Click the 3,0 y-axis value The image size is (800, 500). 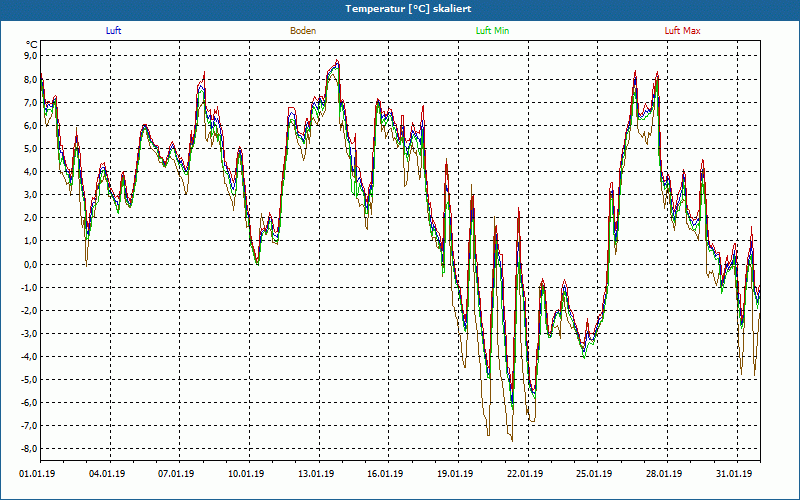[x=31, y=194]
